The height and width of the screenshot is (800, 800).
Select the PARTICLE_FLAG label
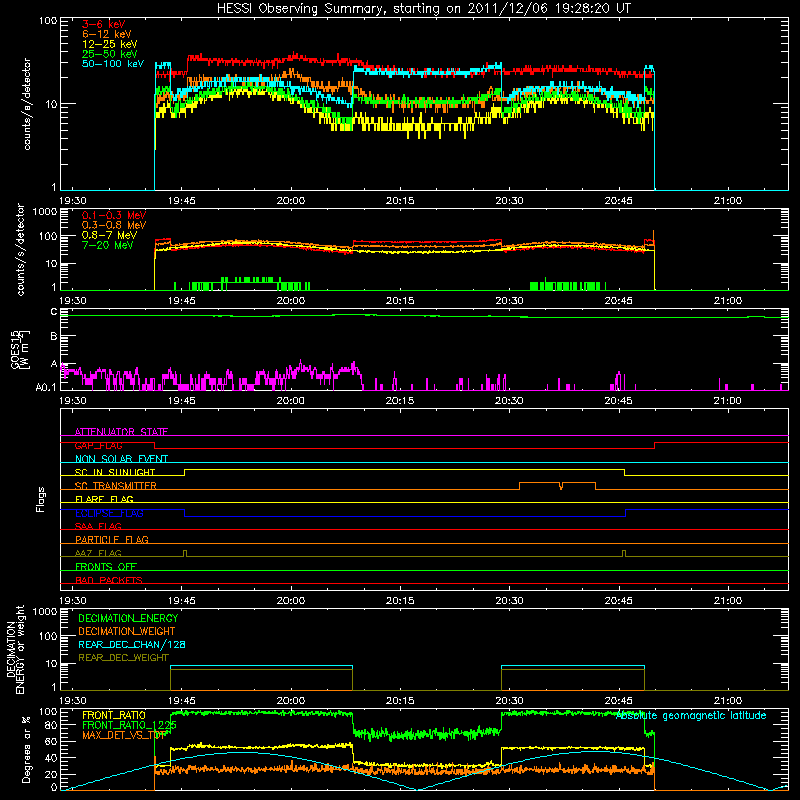tap(112, 539)
